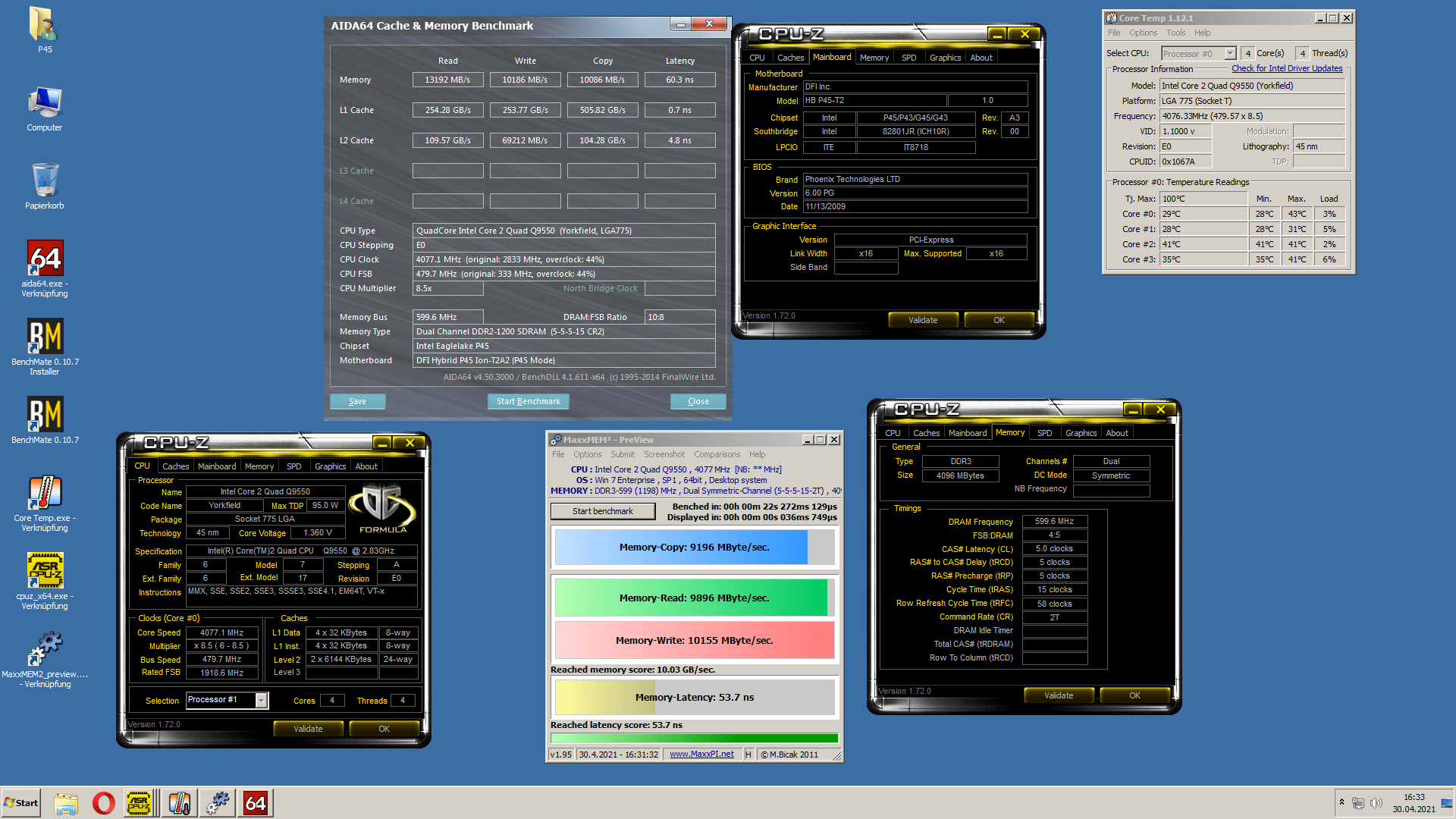Show hidden tray icons arrow
The image size is (1456, 819).
[1341, 802]
